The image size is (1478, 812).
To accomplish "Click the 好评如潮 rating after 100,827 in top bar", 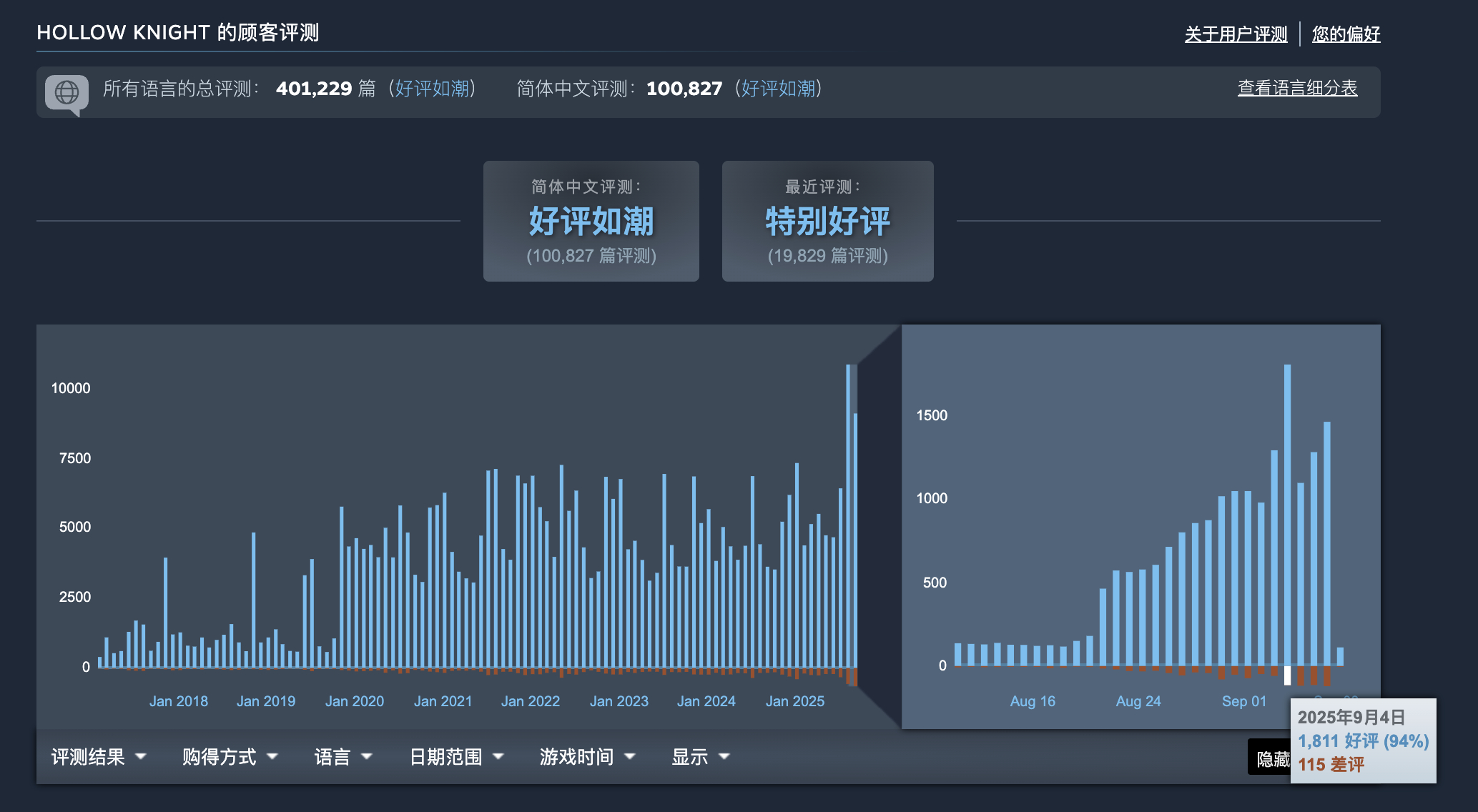I will [x=778, y=89].
